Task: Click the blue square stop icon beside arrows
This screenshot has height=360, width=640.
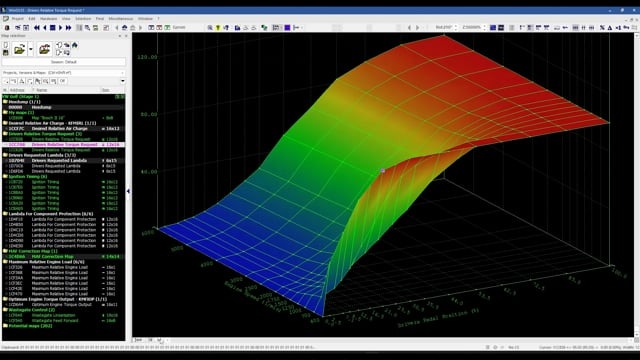Action: point(53,28)
